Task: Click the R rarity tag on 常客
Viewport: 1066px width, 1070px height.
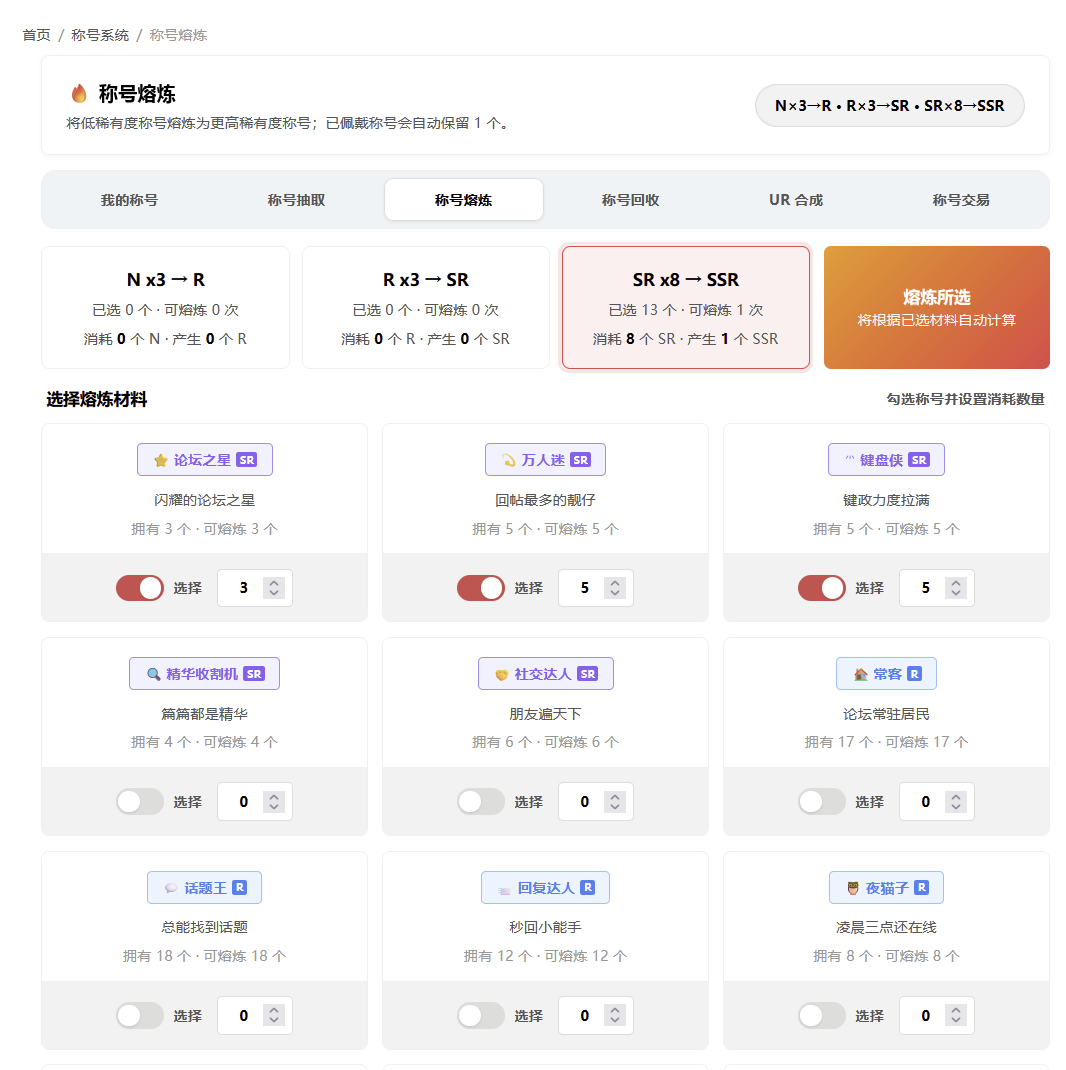Action: click(914, 674)
